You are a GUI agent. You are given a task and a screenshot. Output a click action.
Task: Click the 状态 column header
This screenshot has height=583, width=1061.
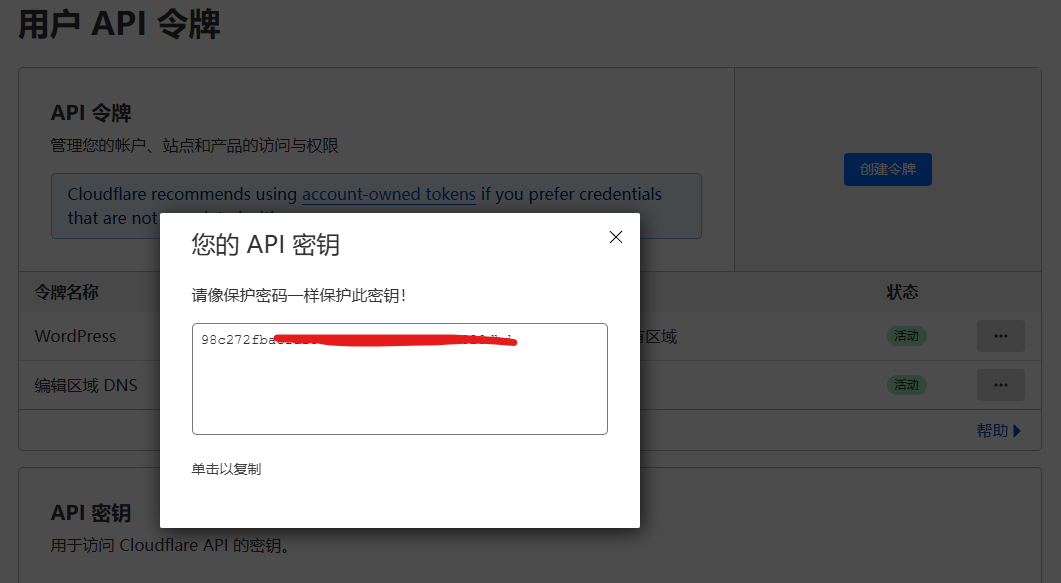point(902,292)
